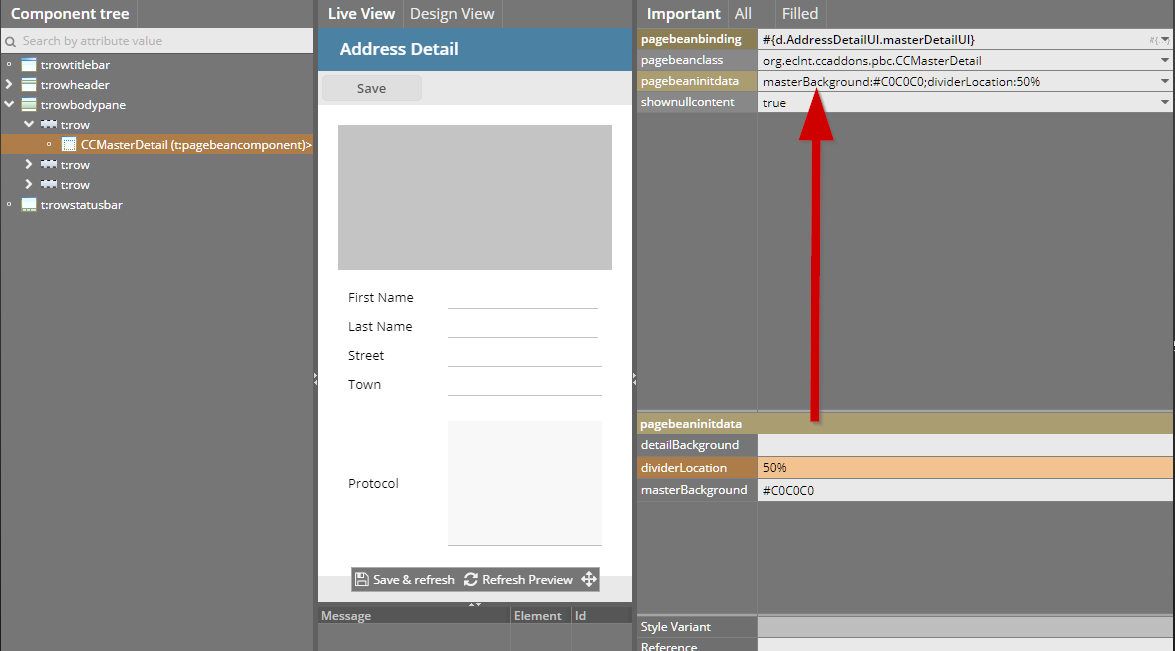Expand the last t:row node
This screenshot has width=1175, height=651.
29,185
